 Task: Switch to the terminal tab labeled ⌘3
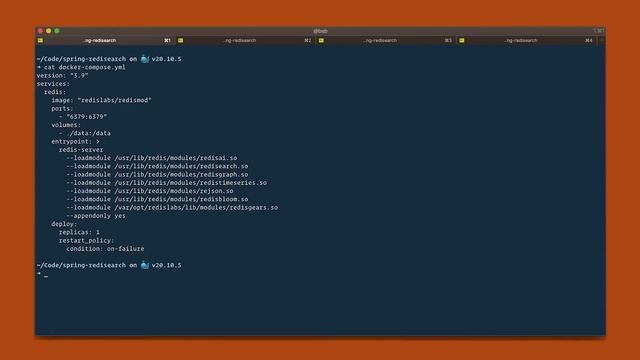click(386, 40)
